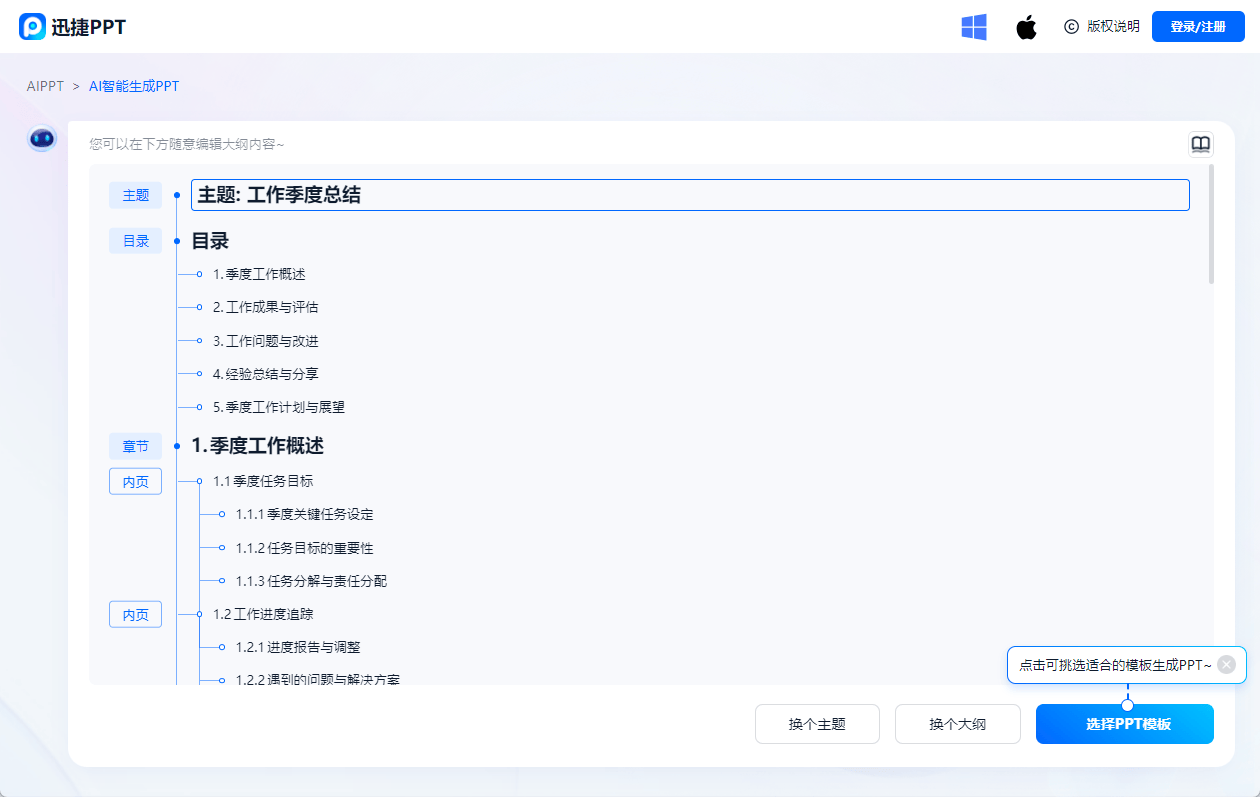Go to AIPPT breadcrumb link
Image resolution: width=1260 pixels, height=797 pixels.
click(45, 86)
